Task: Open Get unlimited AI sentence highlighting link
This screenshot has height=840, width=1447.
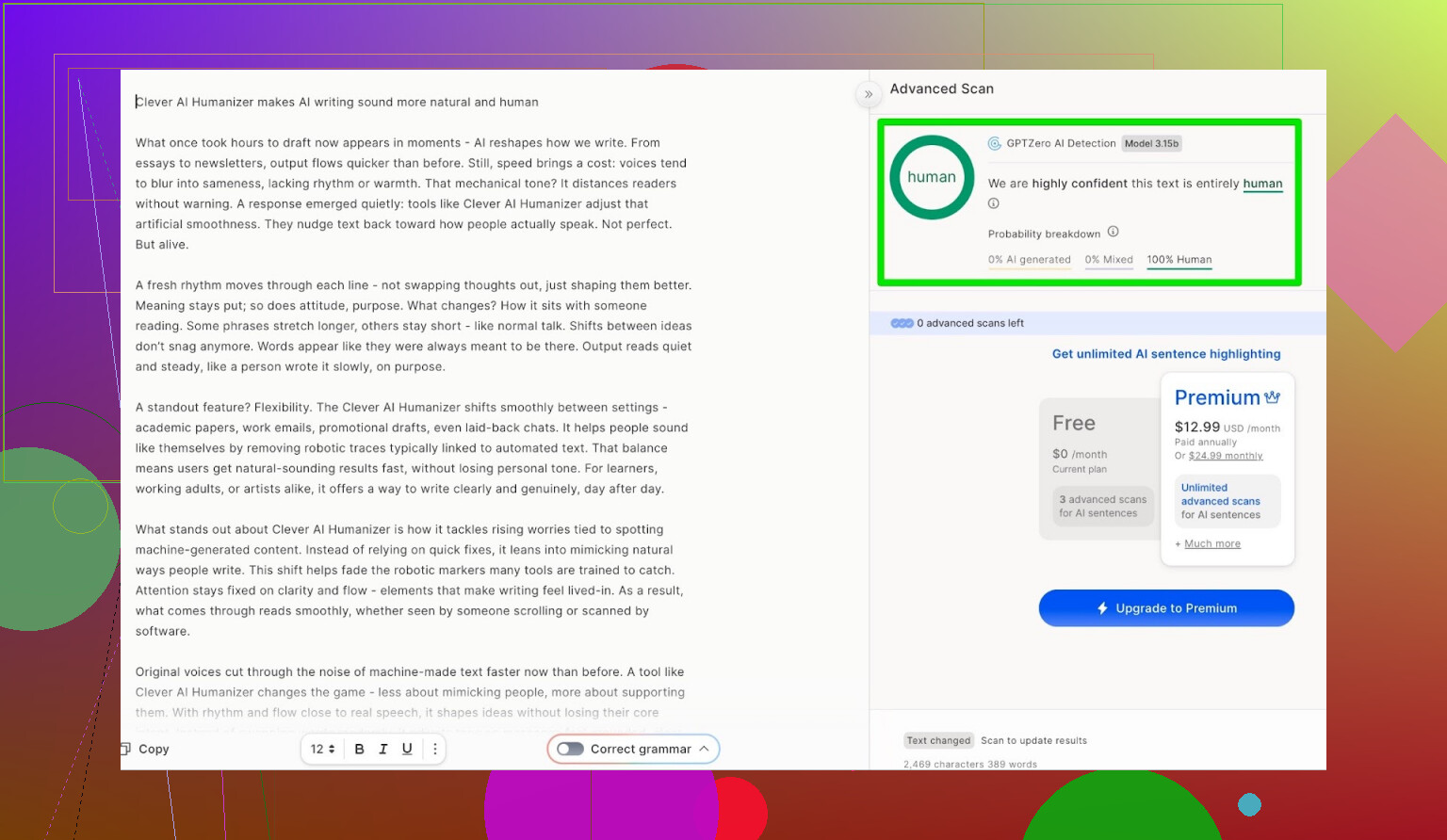Action: point(1165,354)
